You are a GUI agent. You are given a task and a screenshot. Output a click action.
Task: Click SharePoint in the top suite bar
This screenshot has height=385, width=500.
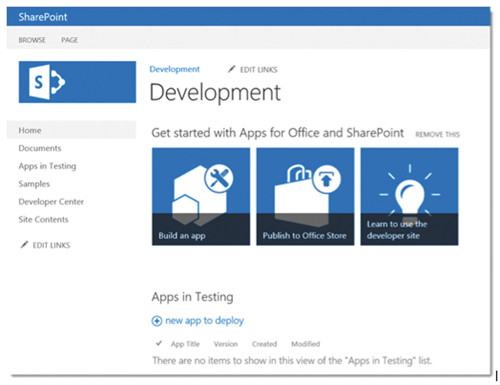(43, 17)
